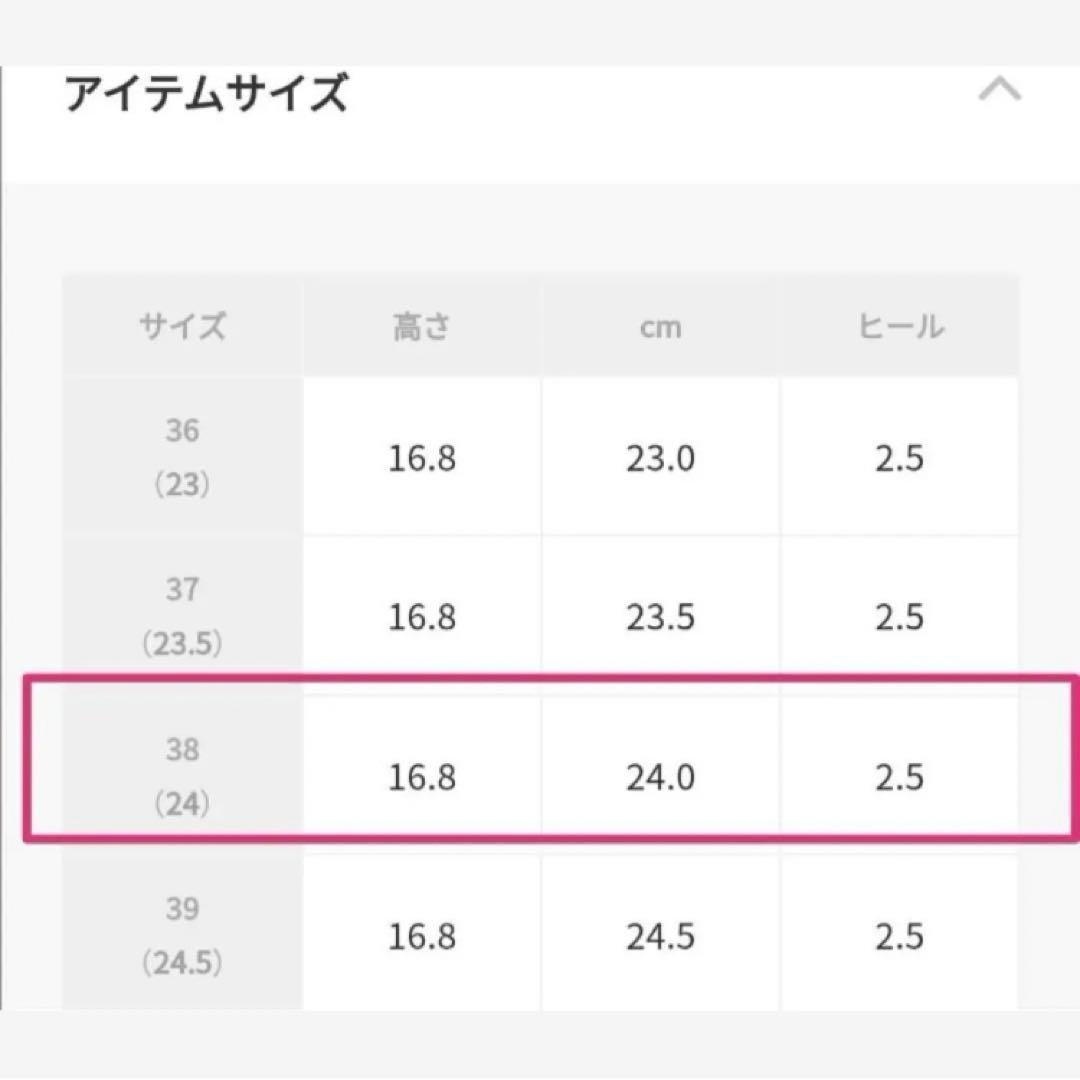Click heel 2.5 in size 39 row
This screenshot has width=1080, height=1080.
(x=899, y=936)
